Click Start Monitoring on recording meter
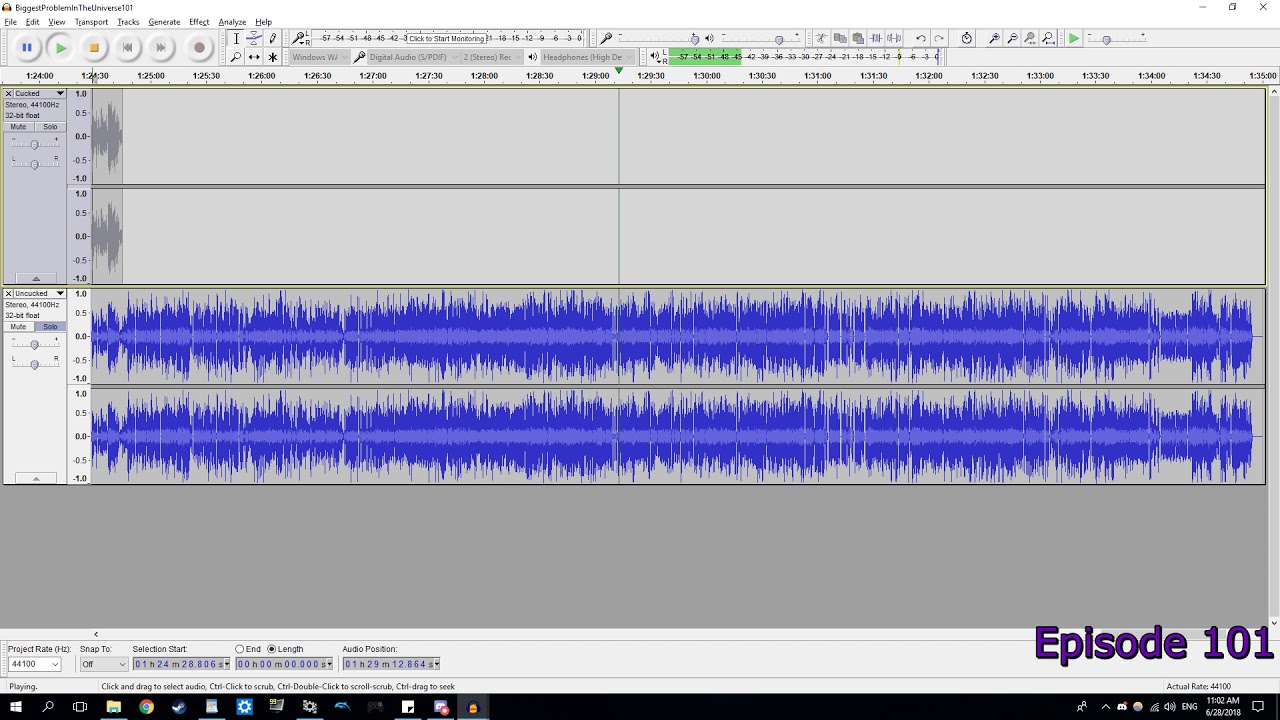The image size is (1280, 720). [447, 38]
